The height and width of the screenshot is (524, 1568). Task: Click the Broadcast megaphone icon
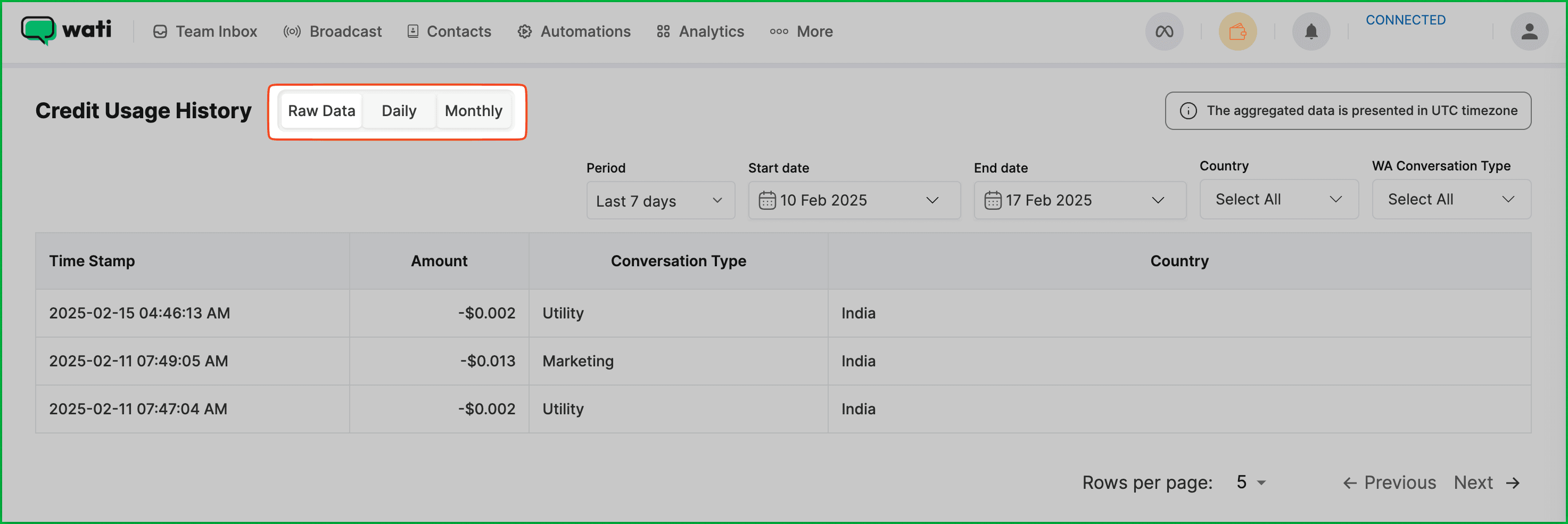(292, 31)
